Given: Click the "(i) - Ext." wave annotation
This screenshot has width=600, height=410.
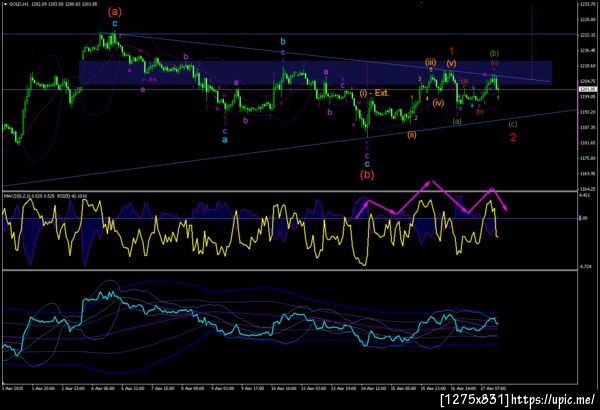Looking at the screenshot, I should click(374, 93).
